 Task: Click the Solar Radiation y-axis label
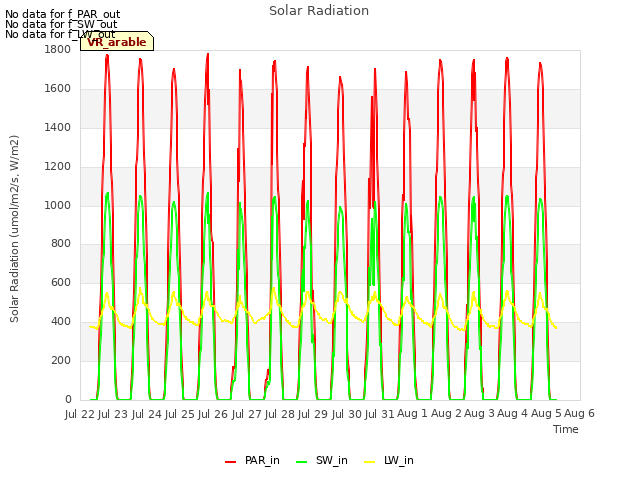click(14, 229)
